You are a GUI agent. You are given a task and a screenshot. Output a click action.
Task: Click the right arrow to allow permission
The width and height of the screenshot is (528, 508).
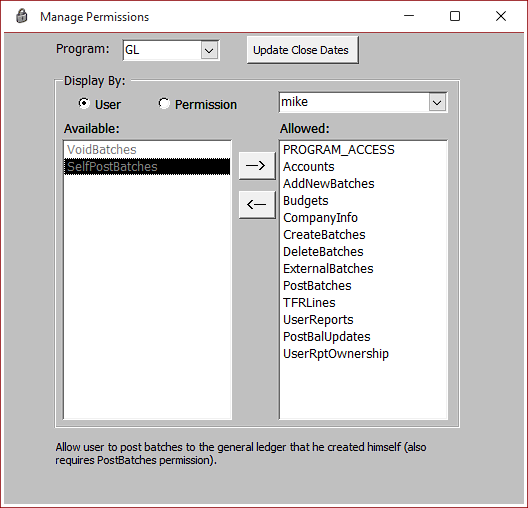pos(257,166)
